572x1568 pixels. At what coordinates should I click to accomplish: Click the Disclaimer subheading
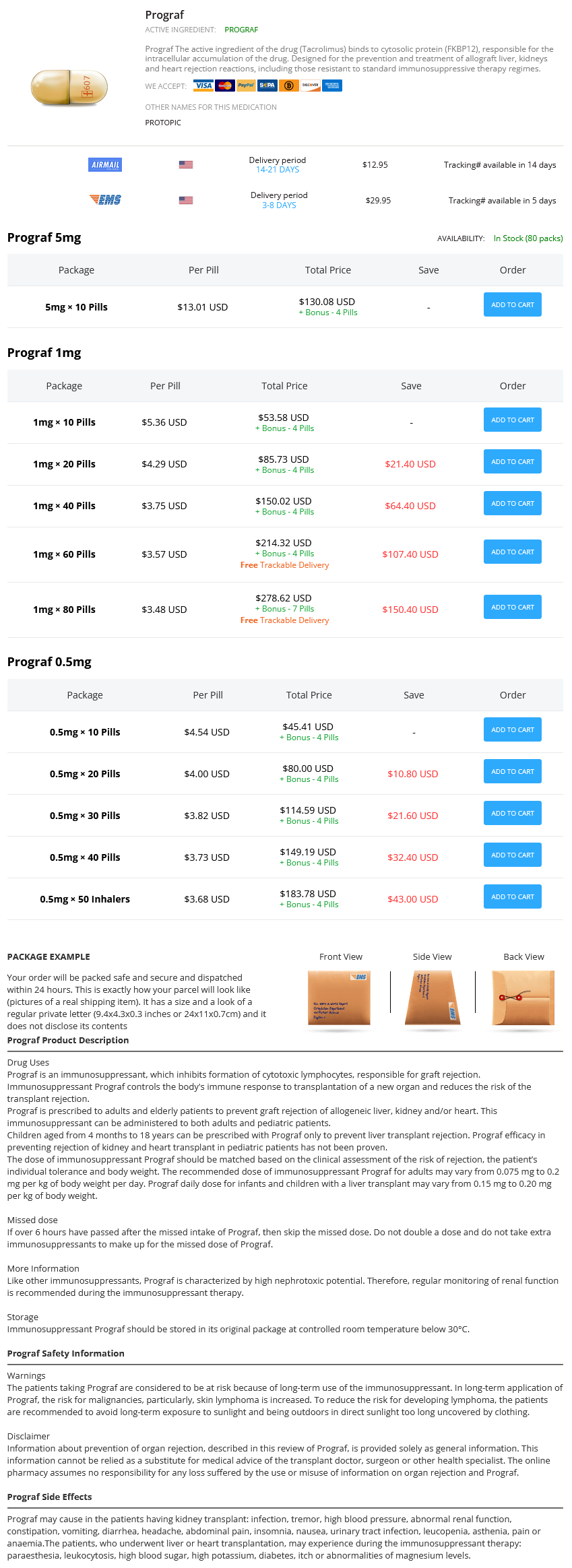[x=28, y=1436]
